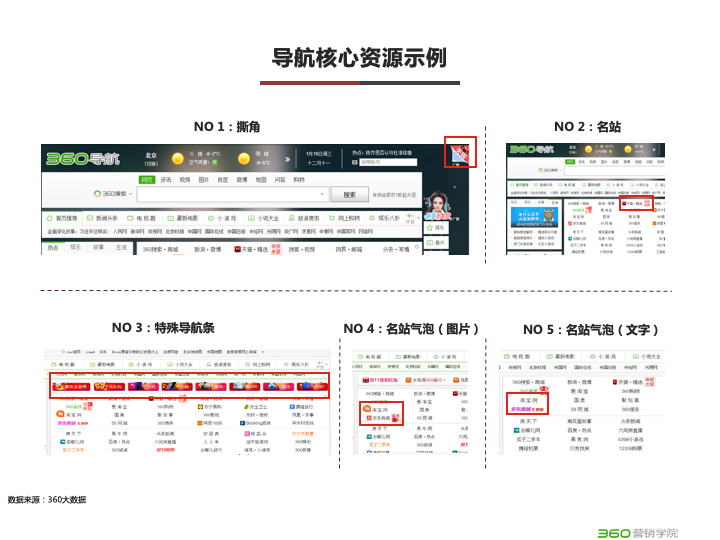
Task: Click the 淘宝网 bubble icon in NO 4
Action: (367, 408)
